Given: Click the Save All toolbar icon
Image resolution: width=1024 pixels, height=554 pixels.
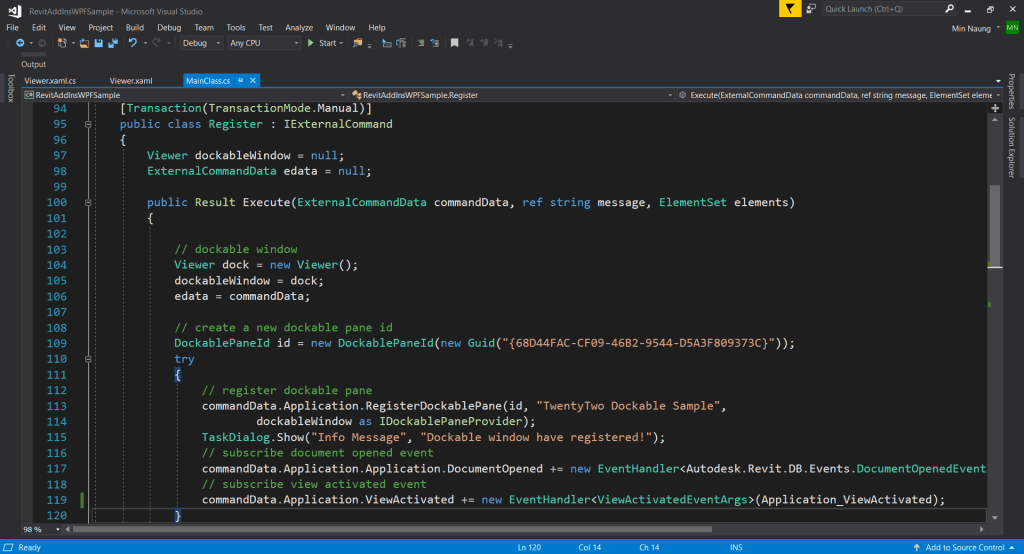Looking at the screenshot, I should 111,43.
